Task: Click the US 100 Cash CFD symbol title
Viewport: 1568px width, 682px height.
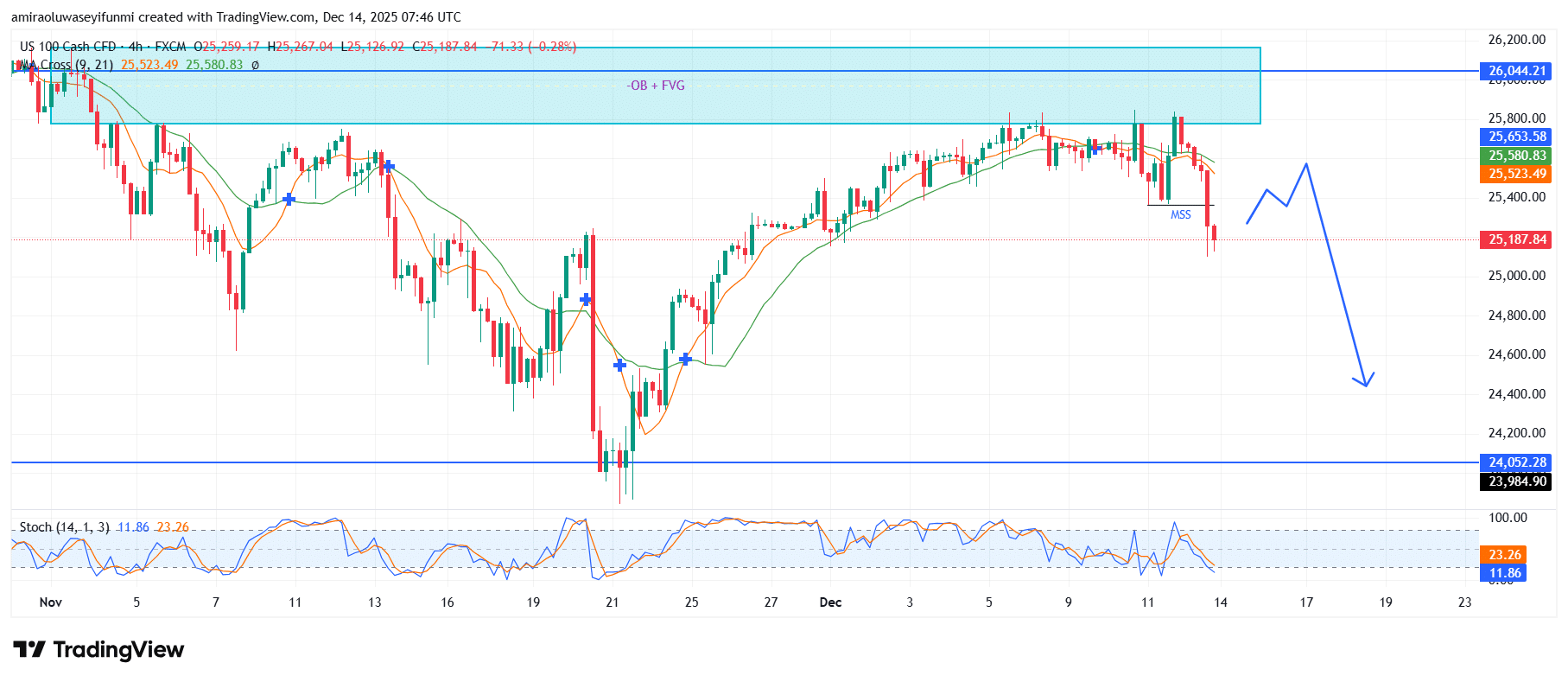Action: click(67, 47)
